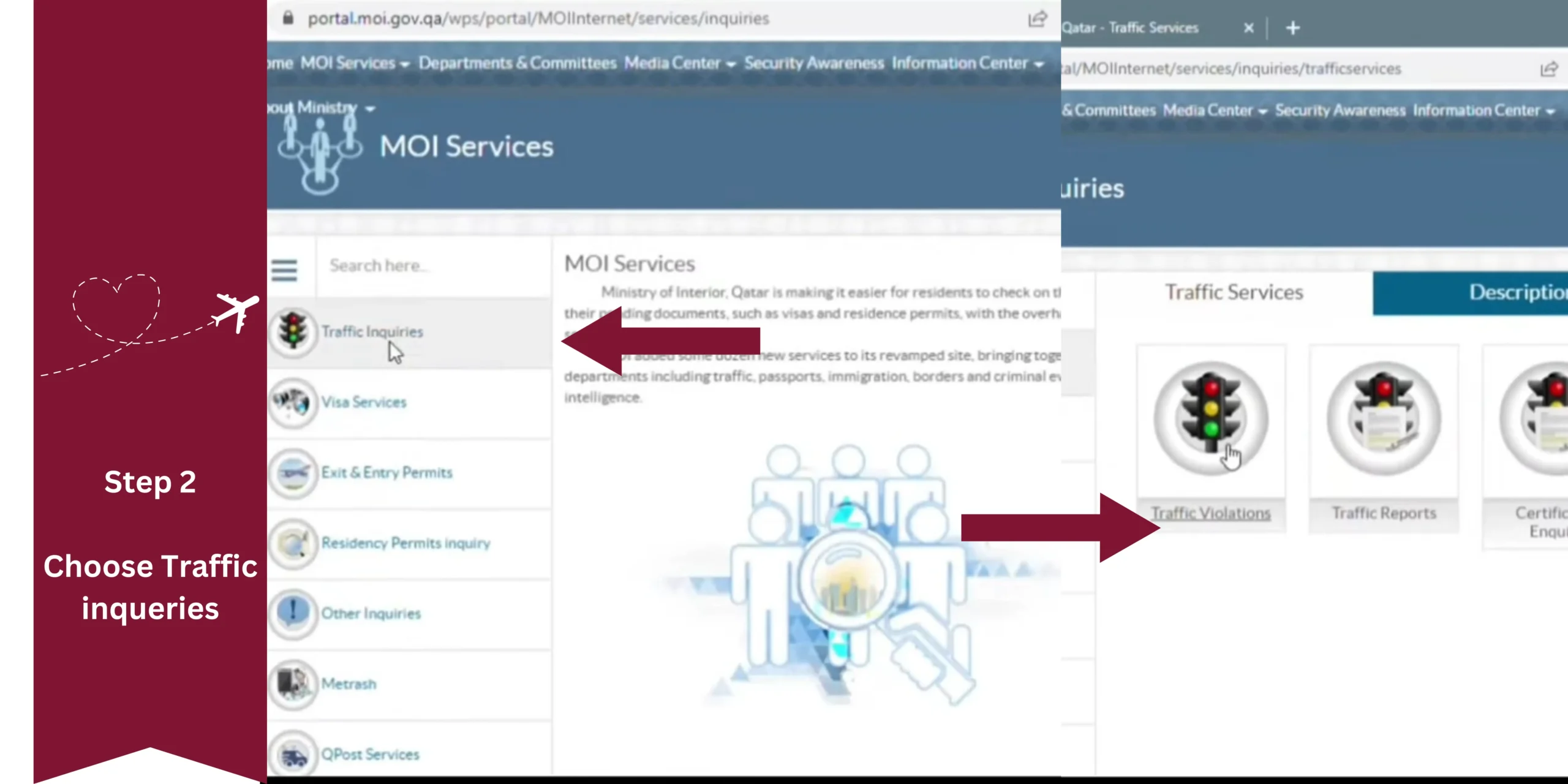The height and width of the screenshot is (784, 1568).
Task: Click the Visa Services icon
Action: [x=293, y=401]
